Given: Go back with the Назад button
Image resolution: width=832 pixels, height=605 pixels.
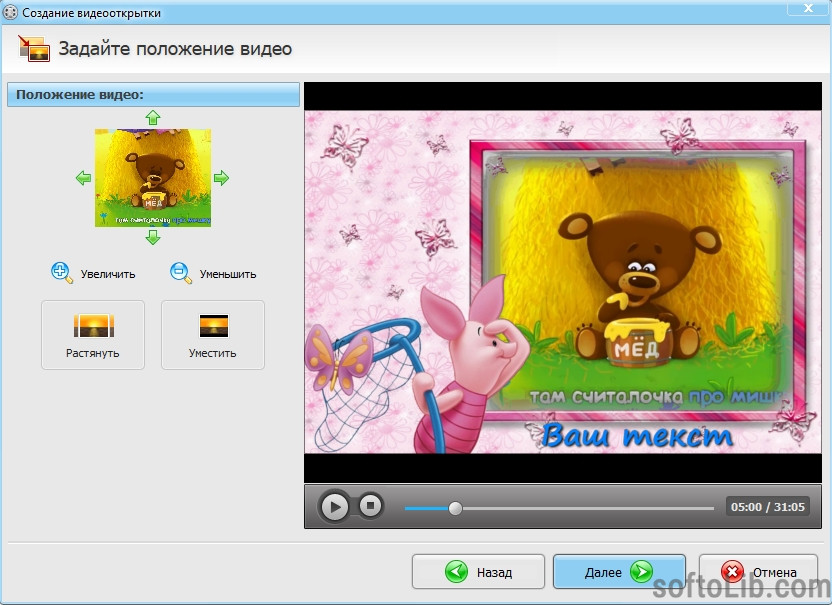Looking at the screenshot, I should (478, 572).
